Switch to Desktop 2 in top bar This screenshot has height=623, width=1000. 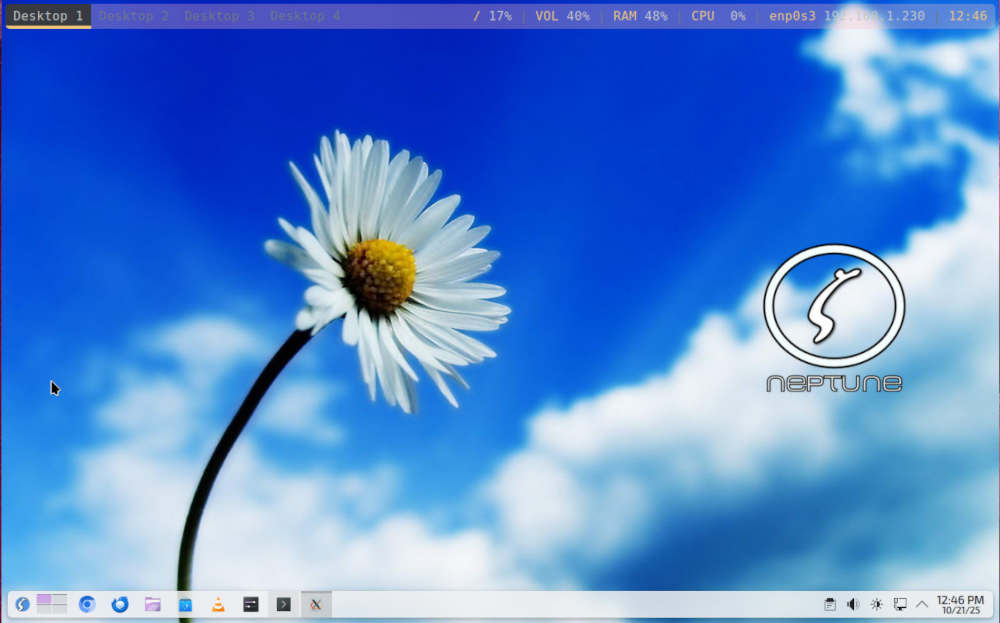click(x=134, y=16)
